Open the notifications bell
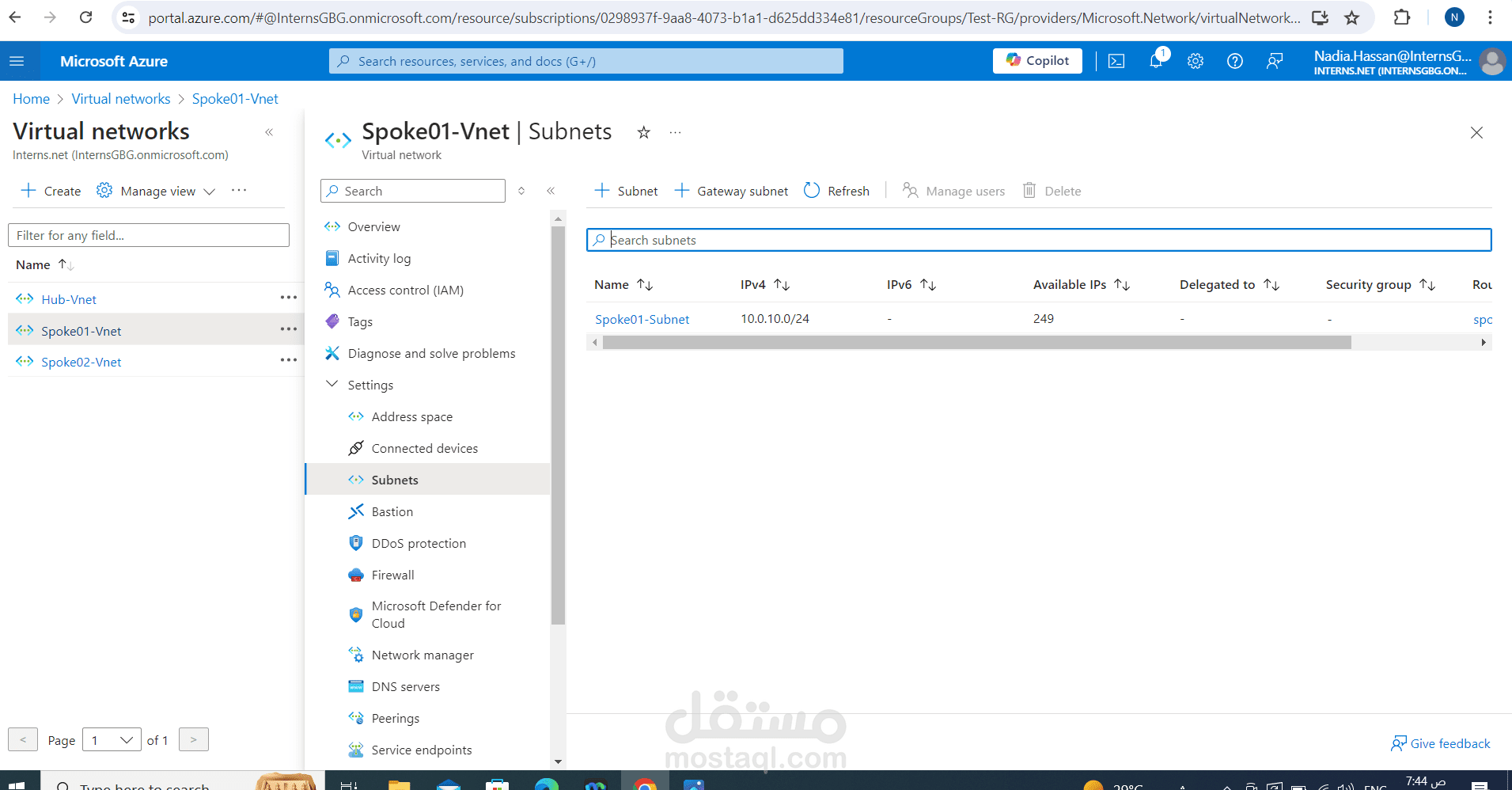This screenshot has width=1512, height=790. [1157, 60]
